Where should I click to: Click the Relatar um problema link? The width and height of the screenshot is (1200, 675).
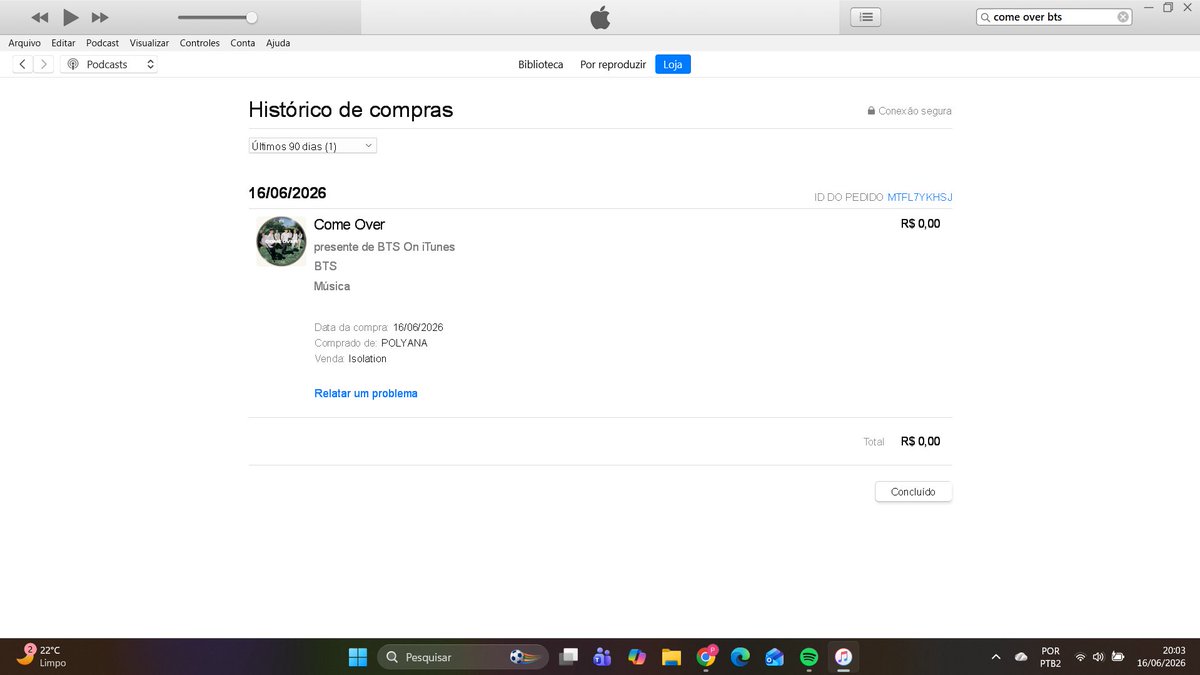coord(366,393)
